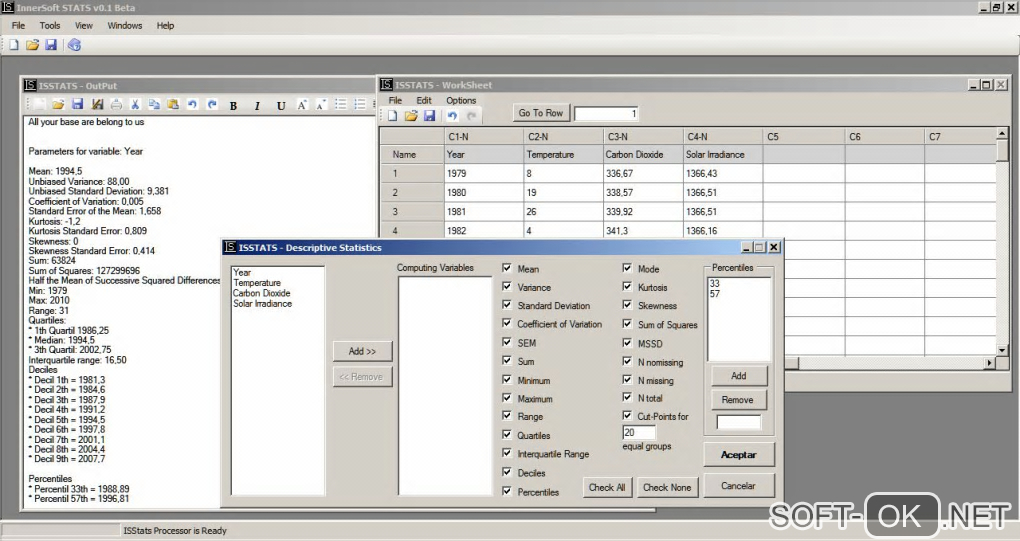Toggle the Percentiles checkbox

[507, 491]
